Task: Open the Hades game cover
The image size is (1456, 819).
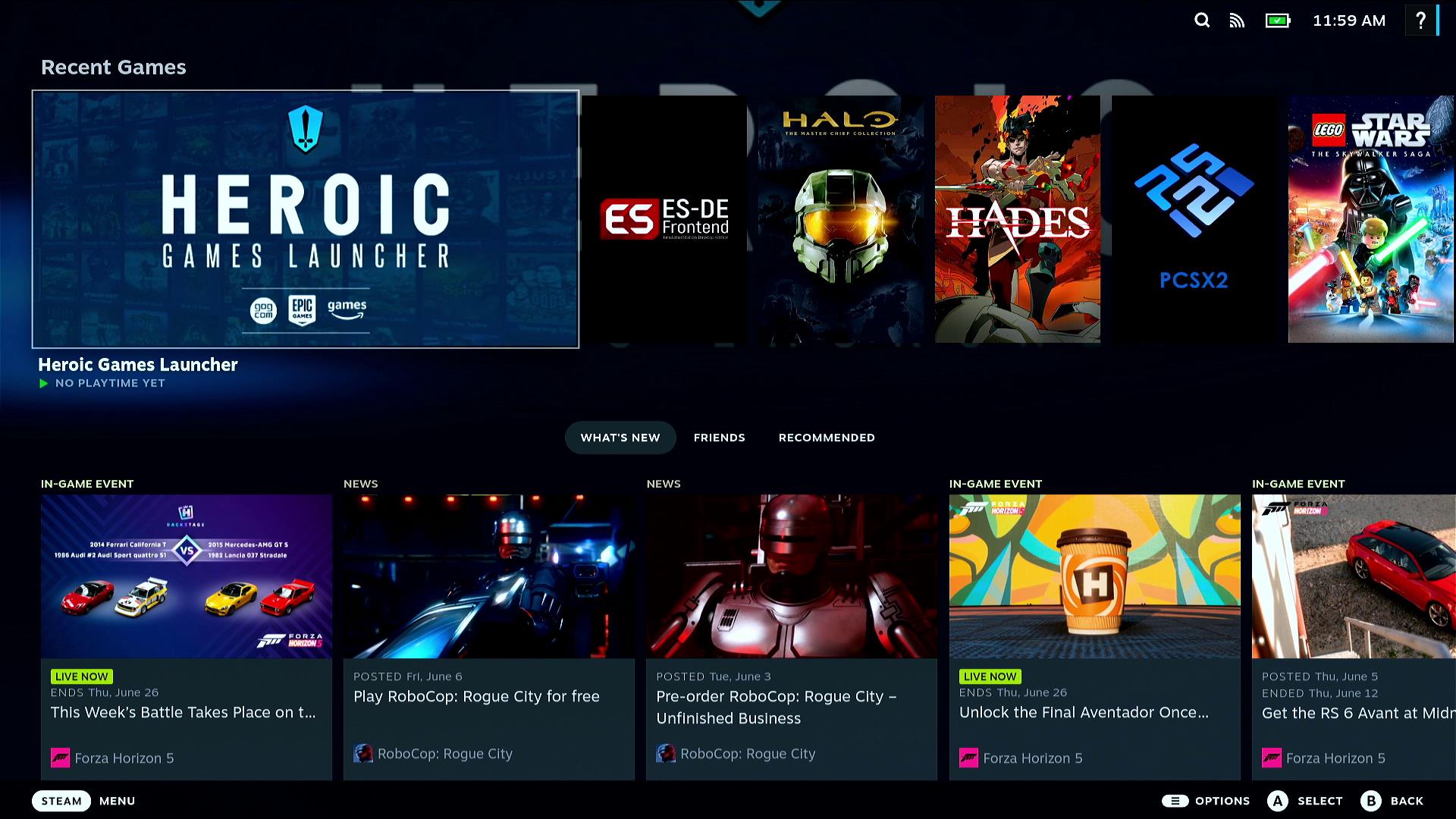Action: point(1017,219)
